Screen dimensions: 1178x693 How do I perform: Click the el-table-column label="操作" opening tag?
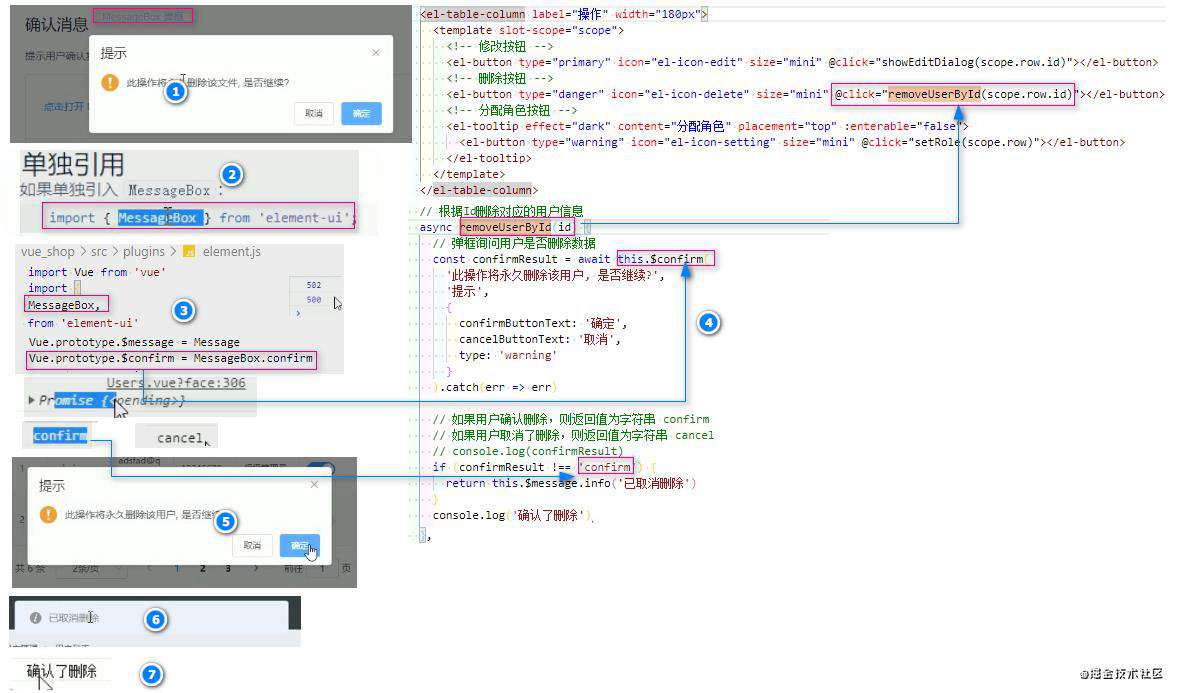pyautogui.click(x=563, y=14)
